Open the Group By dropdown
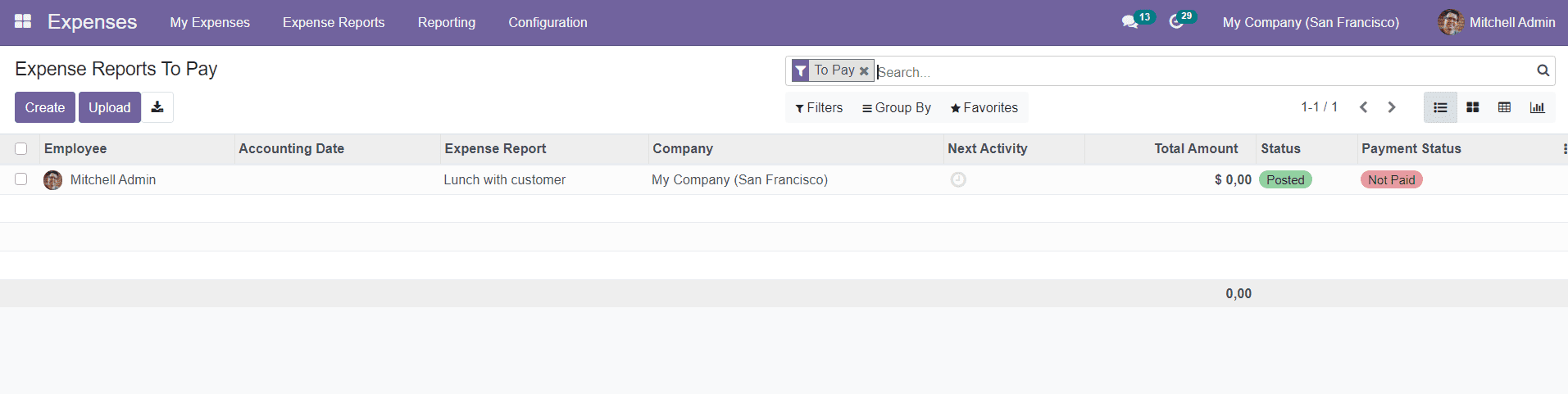 coord(897,107)
